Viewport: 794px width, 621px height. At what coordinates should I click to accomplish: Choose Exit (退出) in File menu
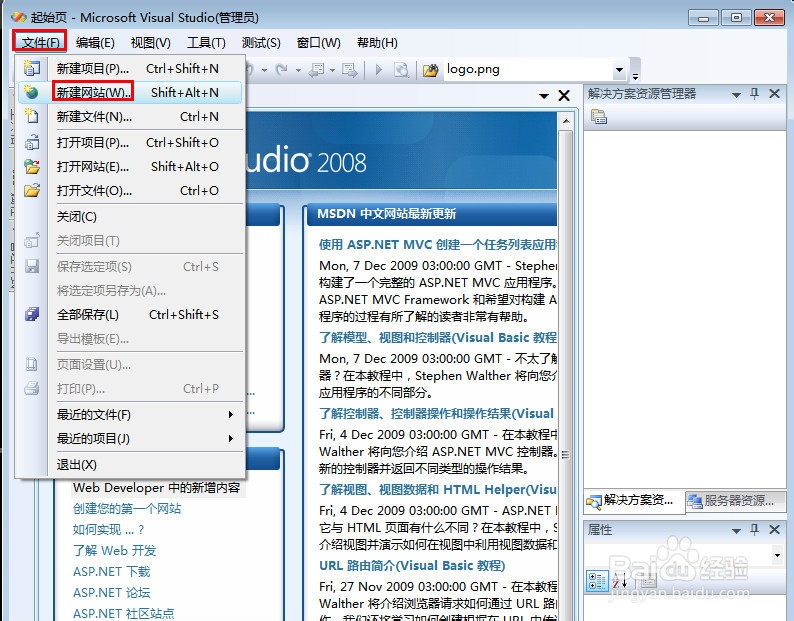click(x=131, y=464)
